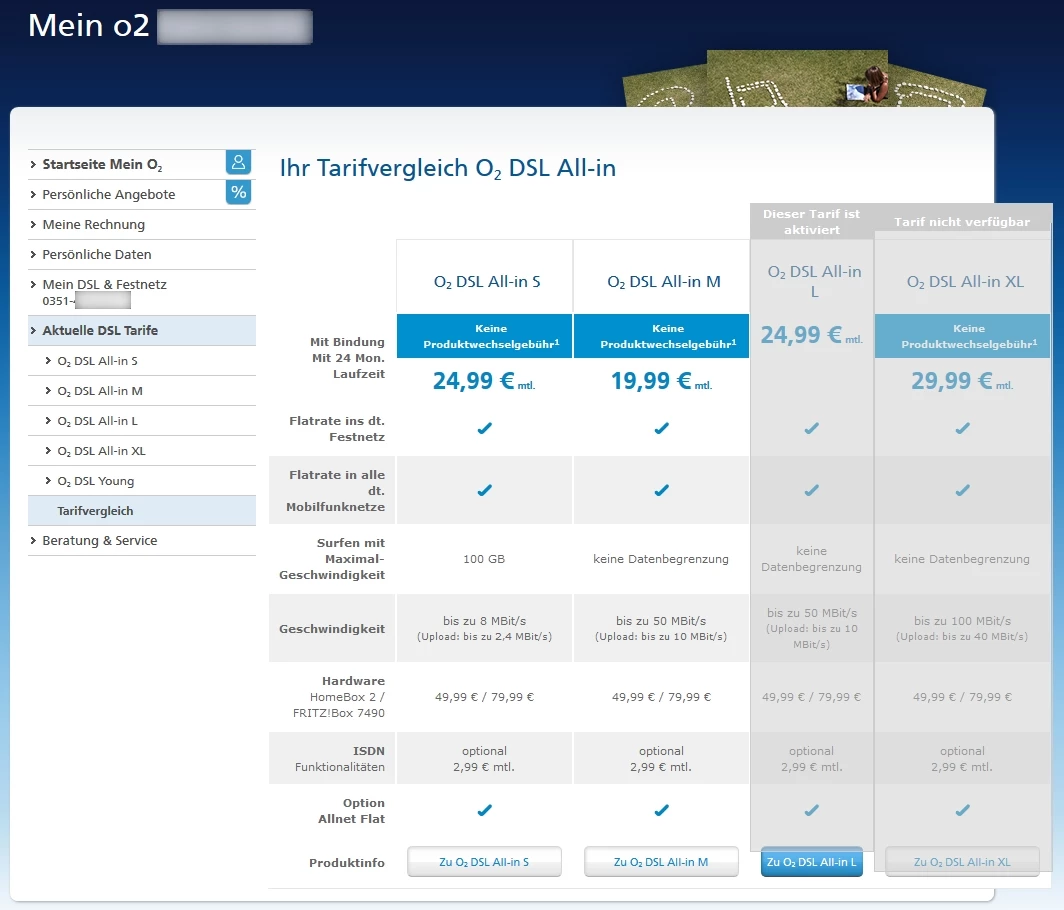1064x910 pixels.
Task: Click O2 DSL All-in L column heading
Action: [814, 281]
